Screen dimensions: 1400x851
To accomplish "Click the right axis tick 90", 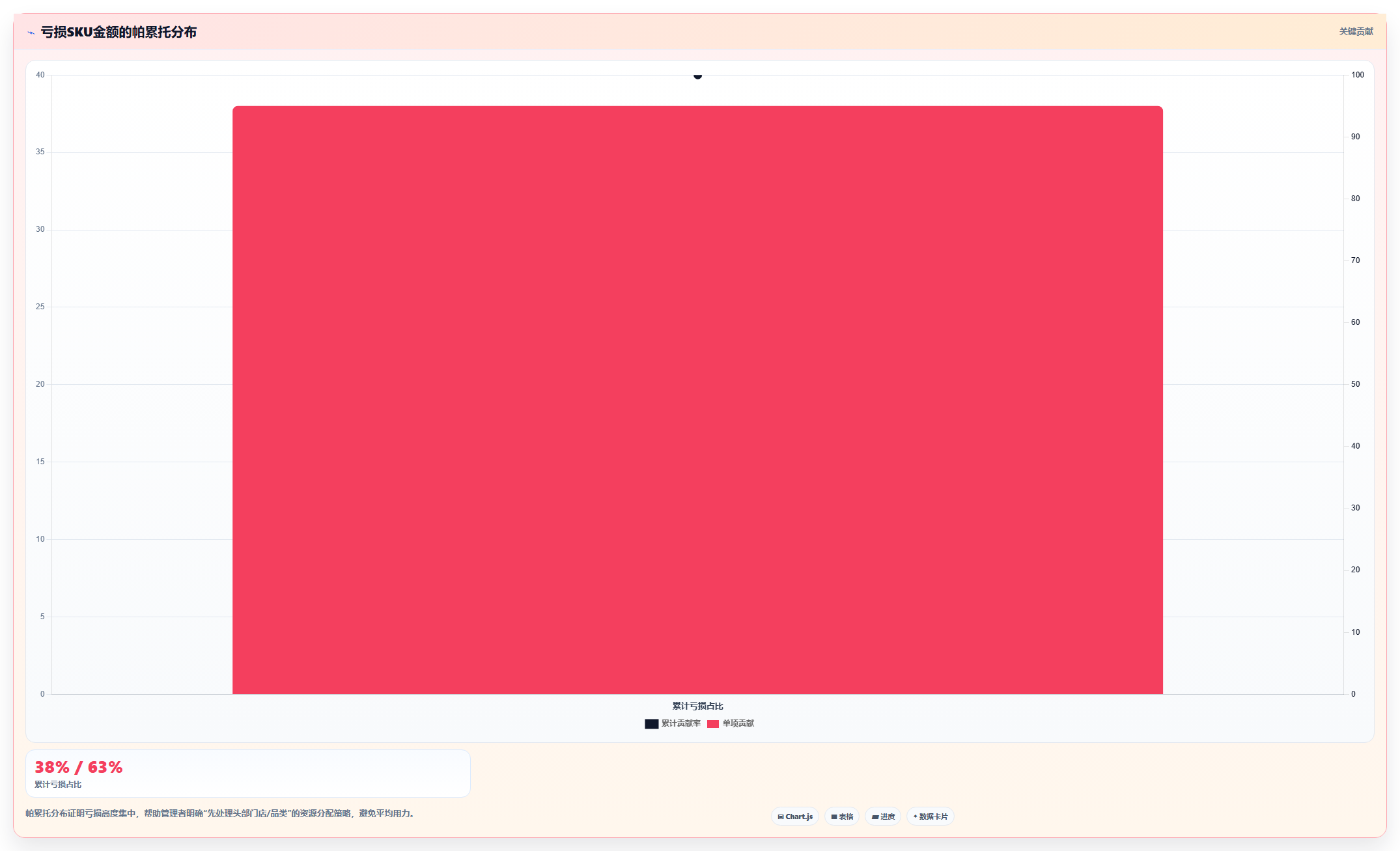I will click(1355, 137).
